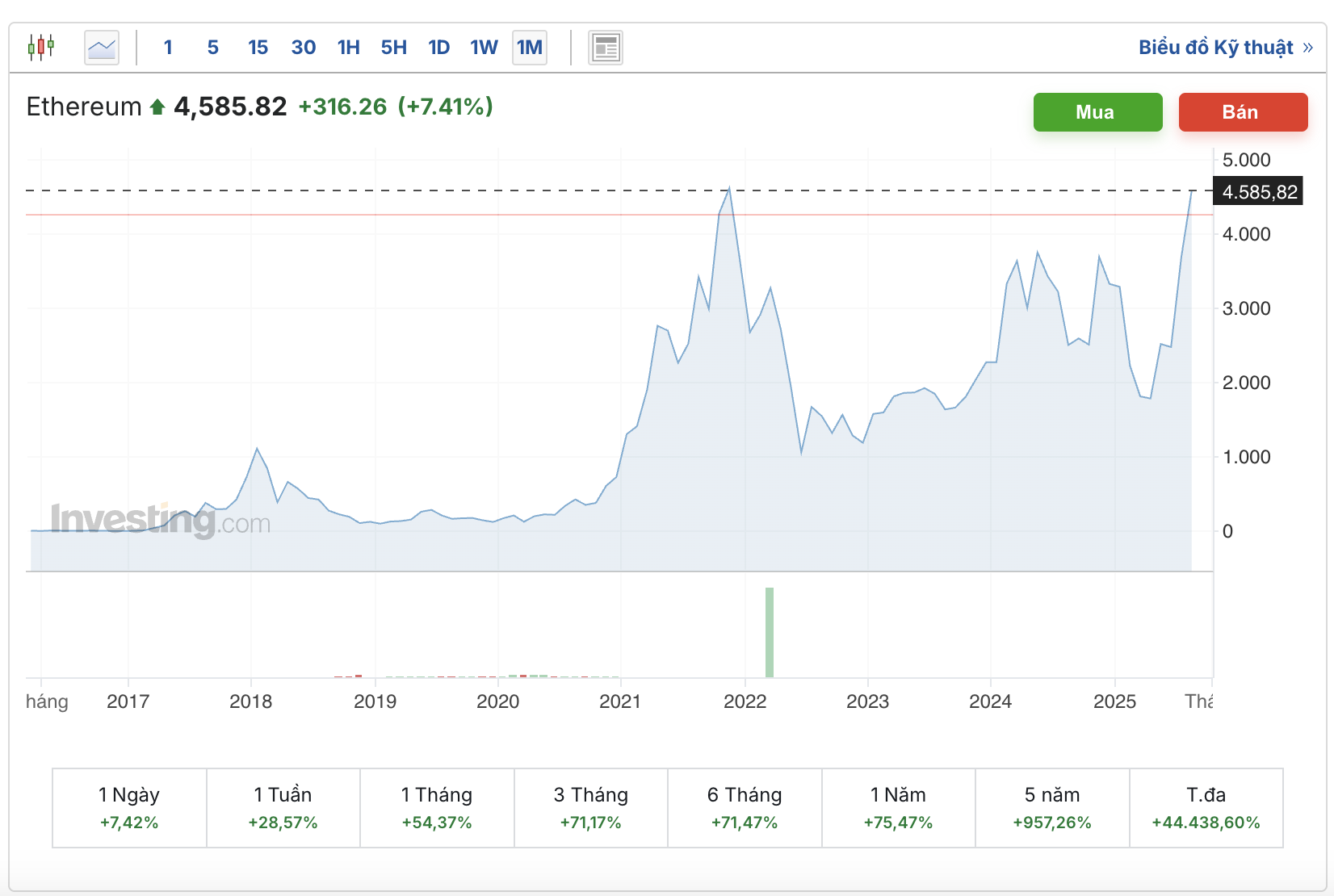Open the news panel icon beside timeframes
The height and width of the screenshot is (896, 1334).
tap(605, 47)
